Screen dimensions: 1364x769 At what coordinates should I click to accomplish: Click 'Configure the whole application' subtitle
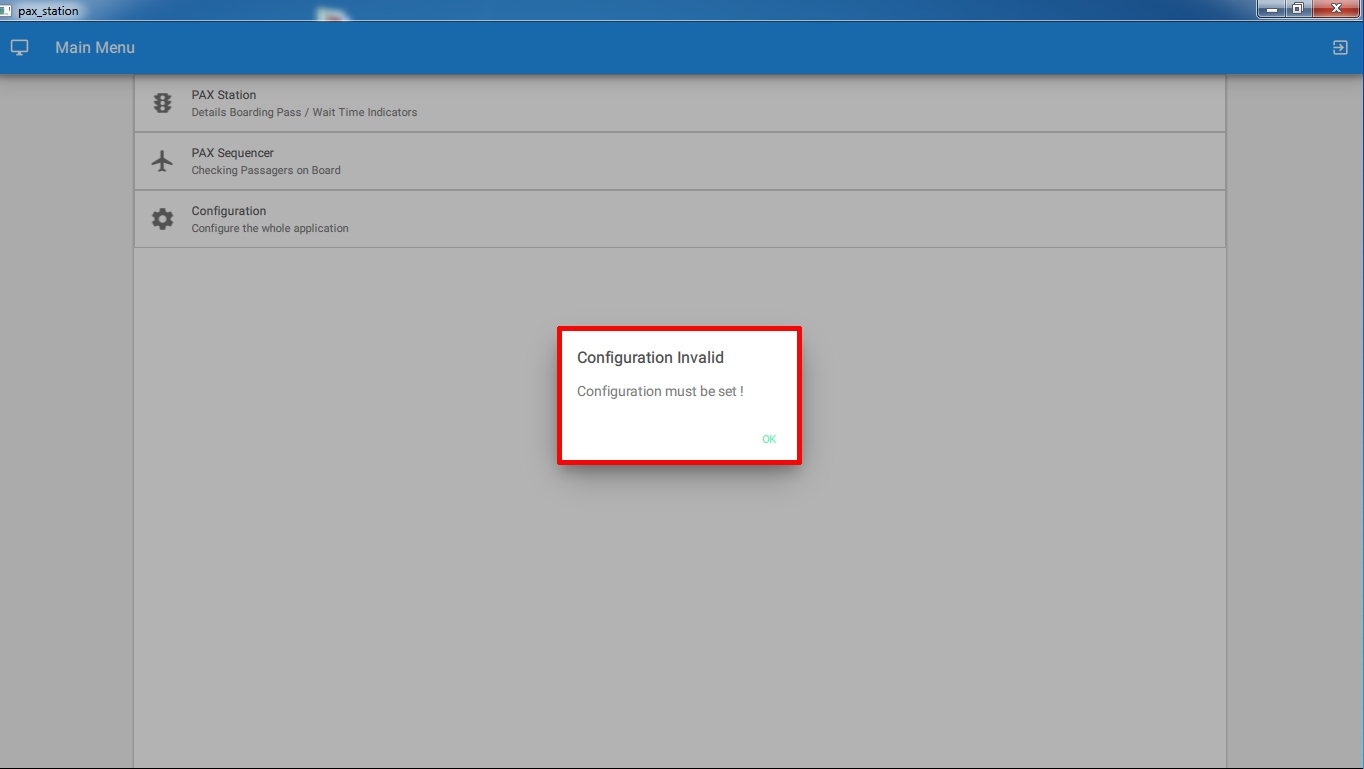(270, 228)
